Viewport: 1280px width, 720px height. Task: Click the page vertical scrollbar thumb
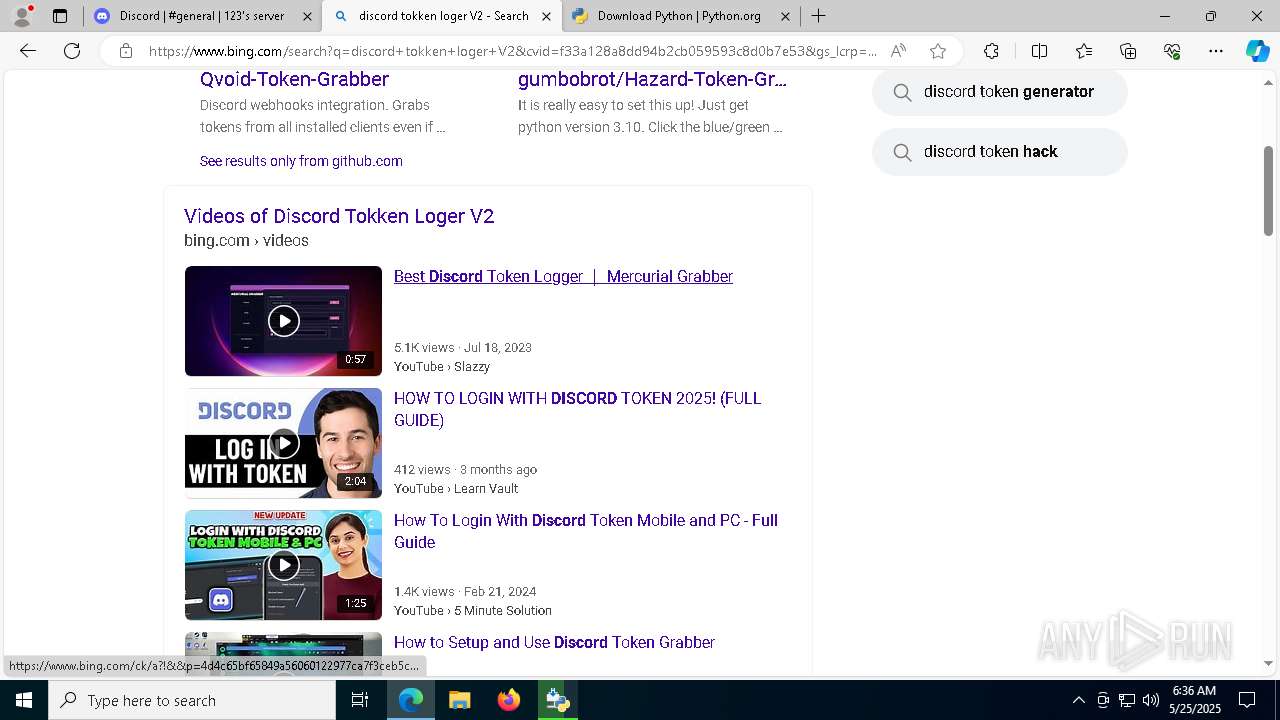1269,191
